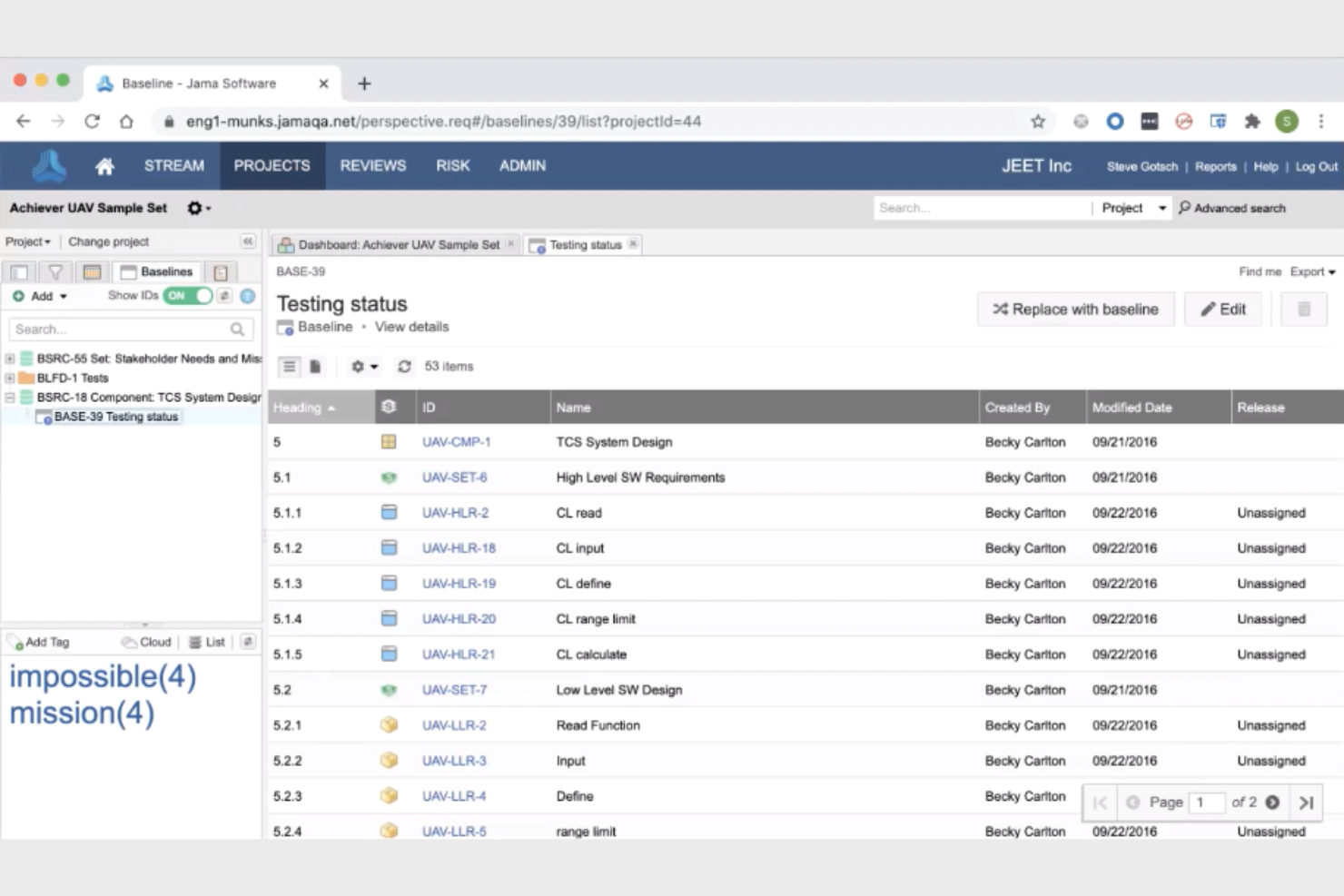Click the Edit baseline button

click(1223, 310)
